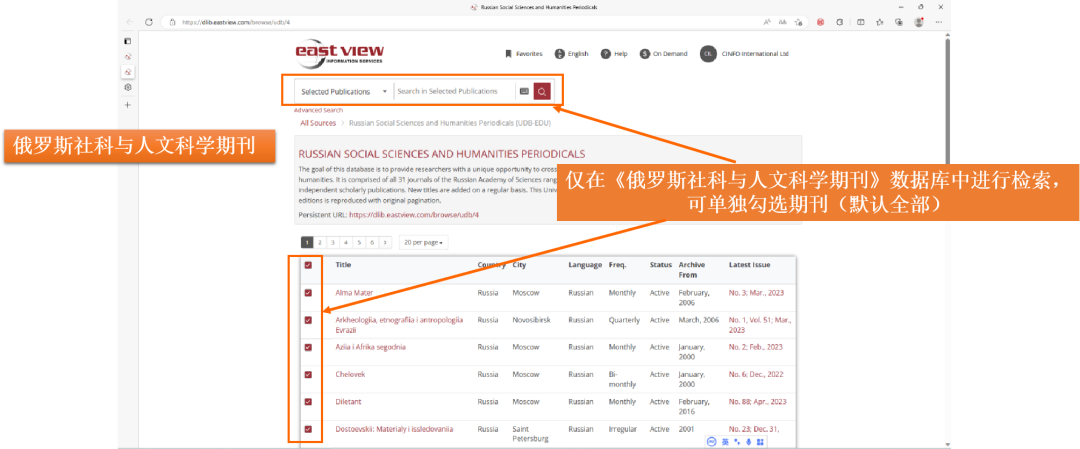
Task: Click the next page arrow in pagination
Action: pyautogui.click(x=385, y=242)
